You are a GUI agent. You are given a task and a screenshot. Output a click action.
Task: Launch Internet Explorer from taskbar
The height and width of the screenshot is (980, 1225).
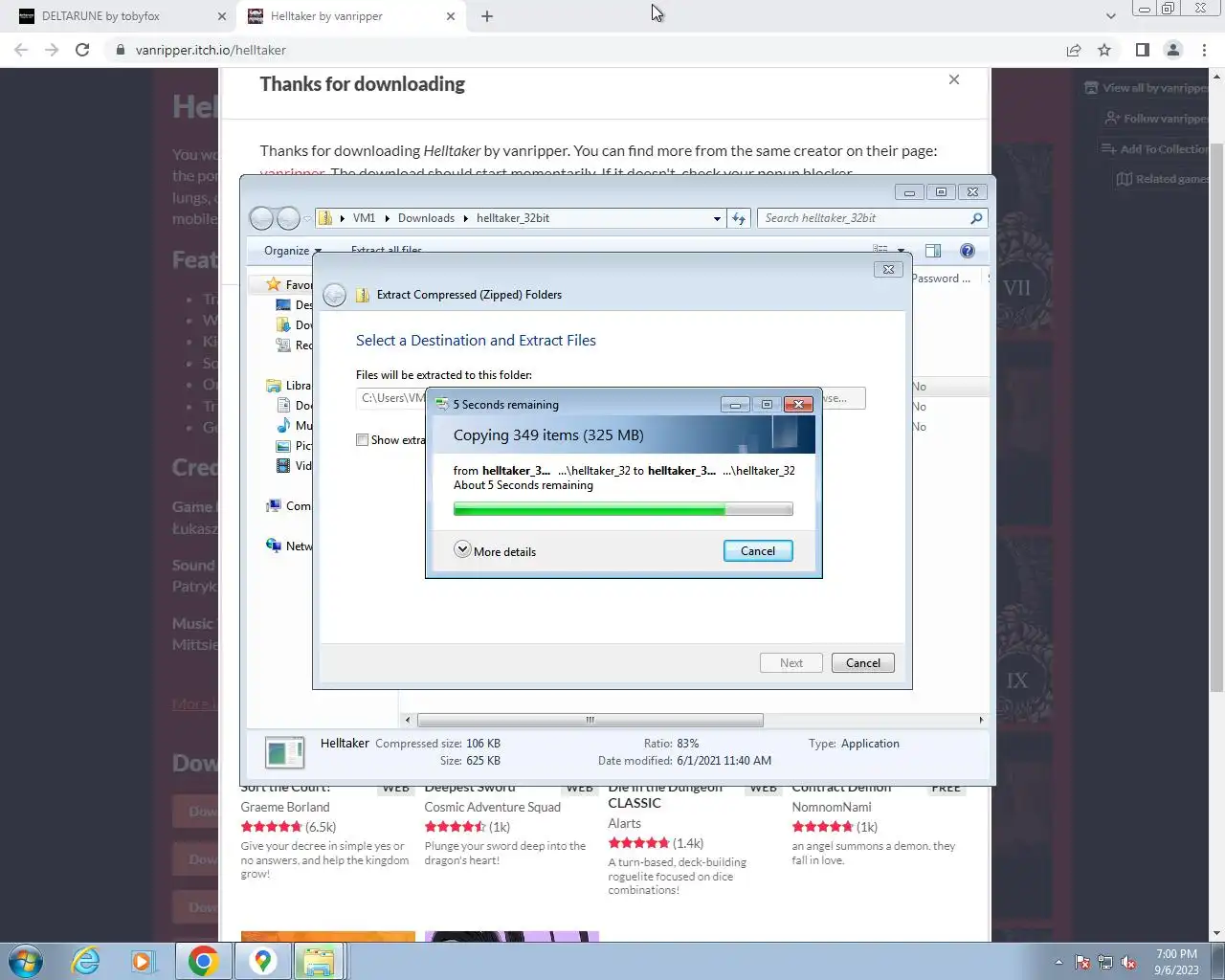85,961
